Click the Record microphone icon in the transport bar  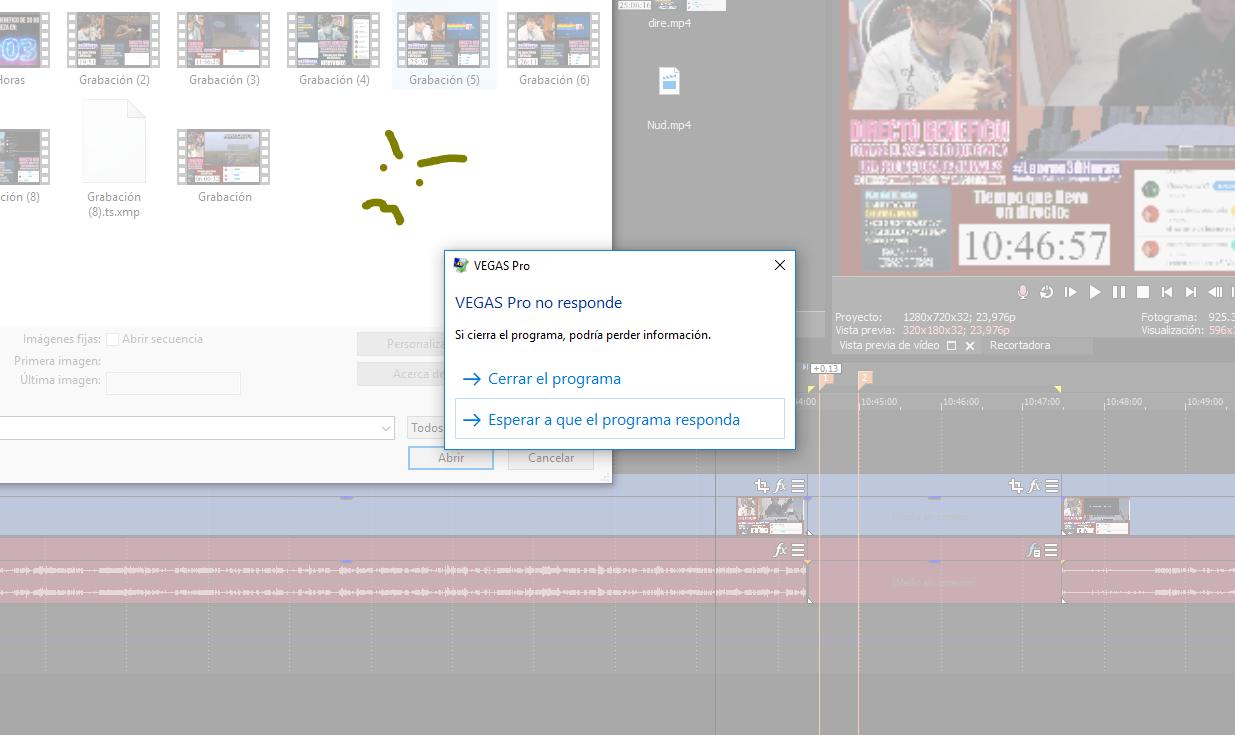coord(1023,292)
